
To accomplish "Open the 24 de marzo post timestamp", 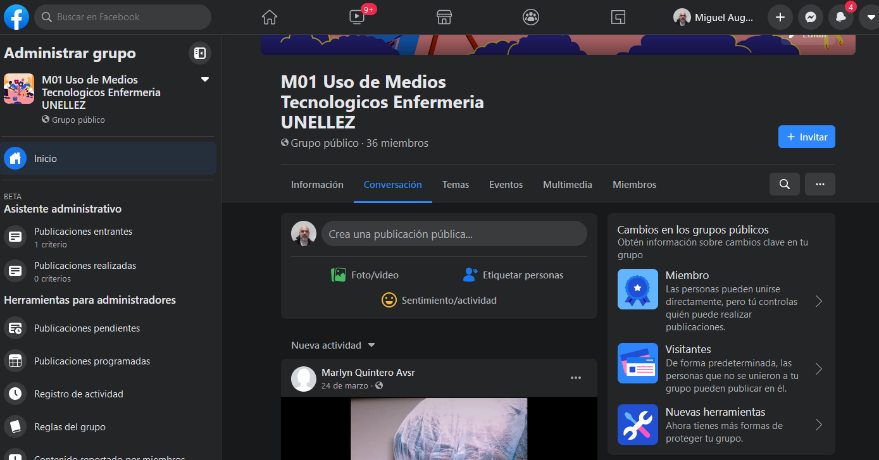I will [x=344, y=385].
